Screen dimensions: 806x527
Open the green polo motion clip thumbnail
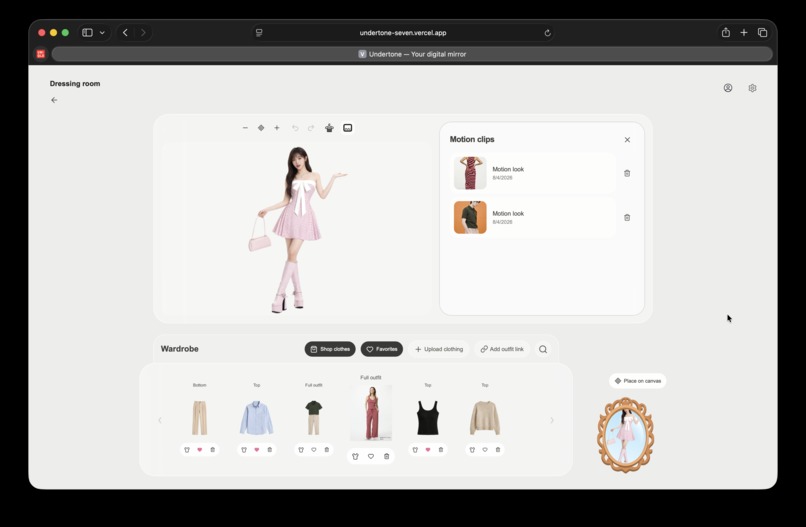(x=470, y=217)
